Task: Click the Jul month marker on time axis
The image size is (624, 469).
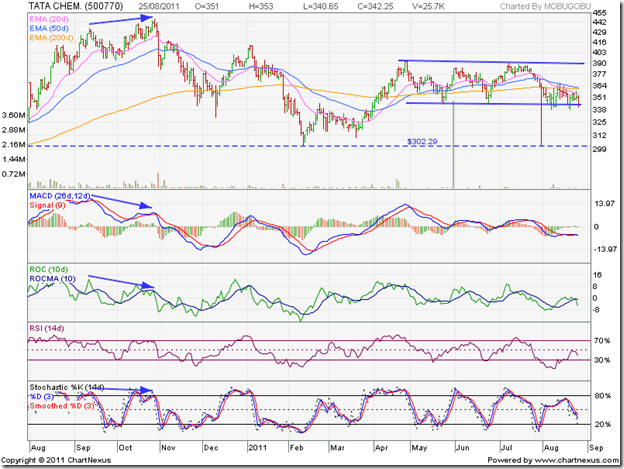Action: 506,448
